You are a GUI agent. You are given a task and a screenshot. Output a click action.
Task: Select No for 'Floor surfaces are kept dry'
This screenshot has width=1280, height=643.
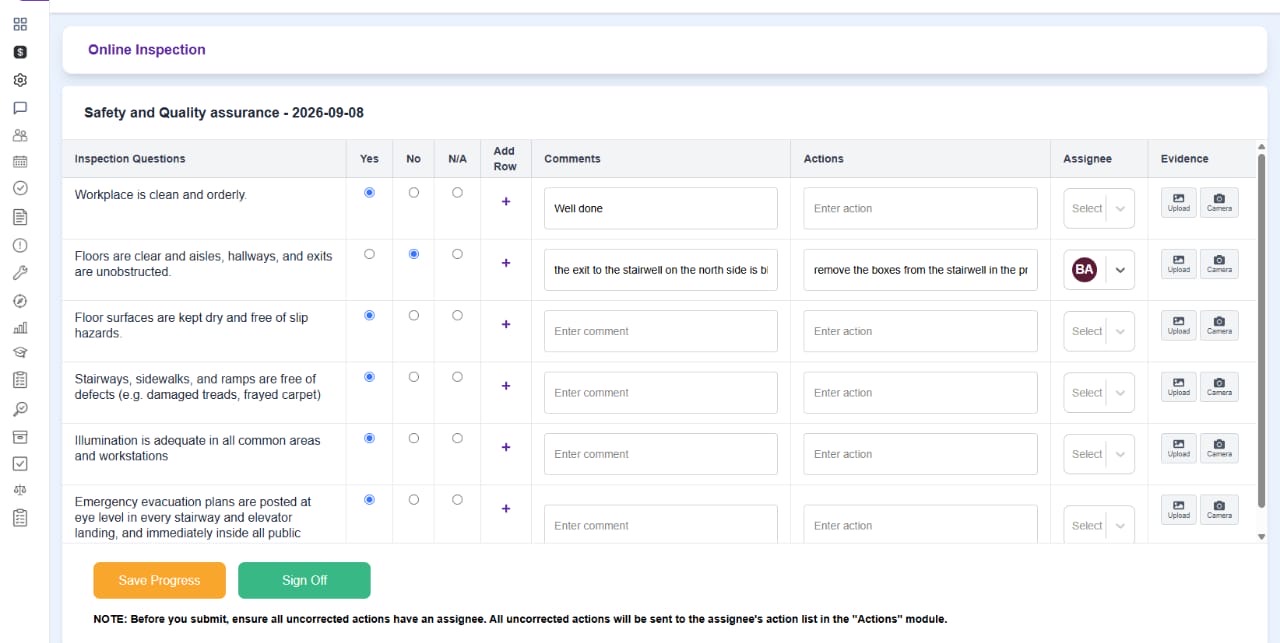click(414, 315)
